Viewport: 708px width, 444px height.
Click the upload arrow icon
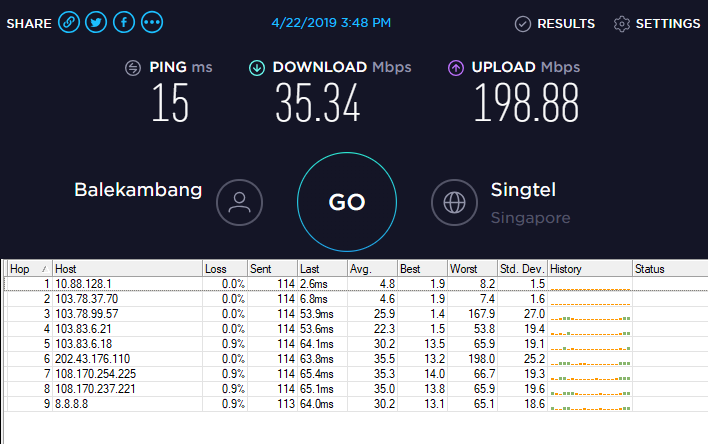click(456, 68)
